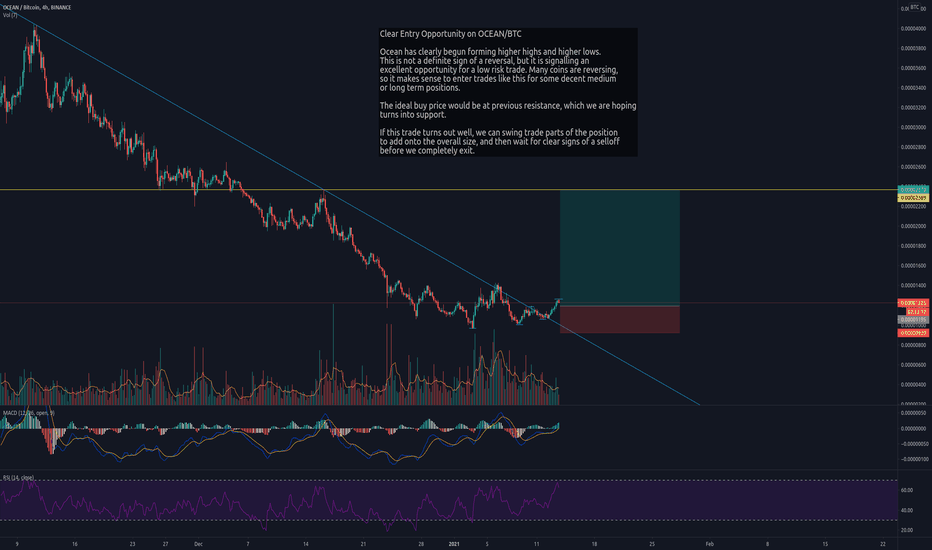The width and height of the screenshot is (932, 550).
Task: Click the 0.00001400 price axis label
Action: tap(913, 285)
